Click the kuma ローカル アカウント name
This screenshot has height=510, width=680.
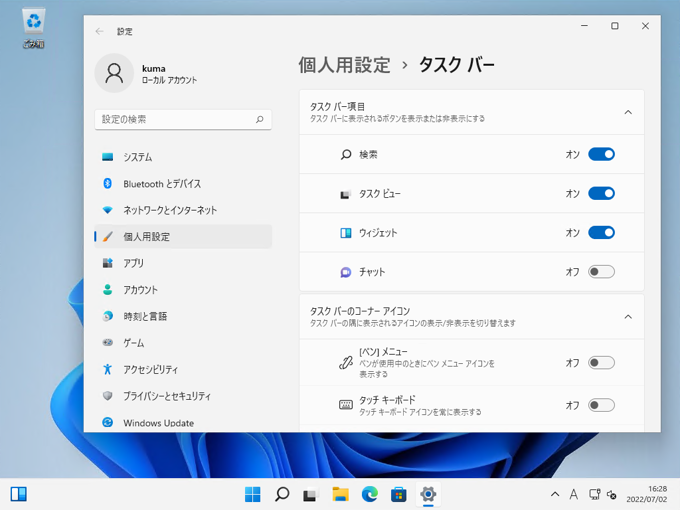(169, 74)
